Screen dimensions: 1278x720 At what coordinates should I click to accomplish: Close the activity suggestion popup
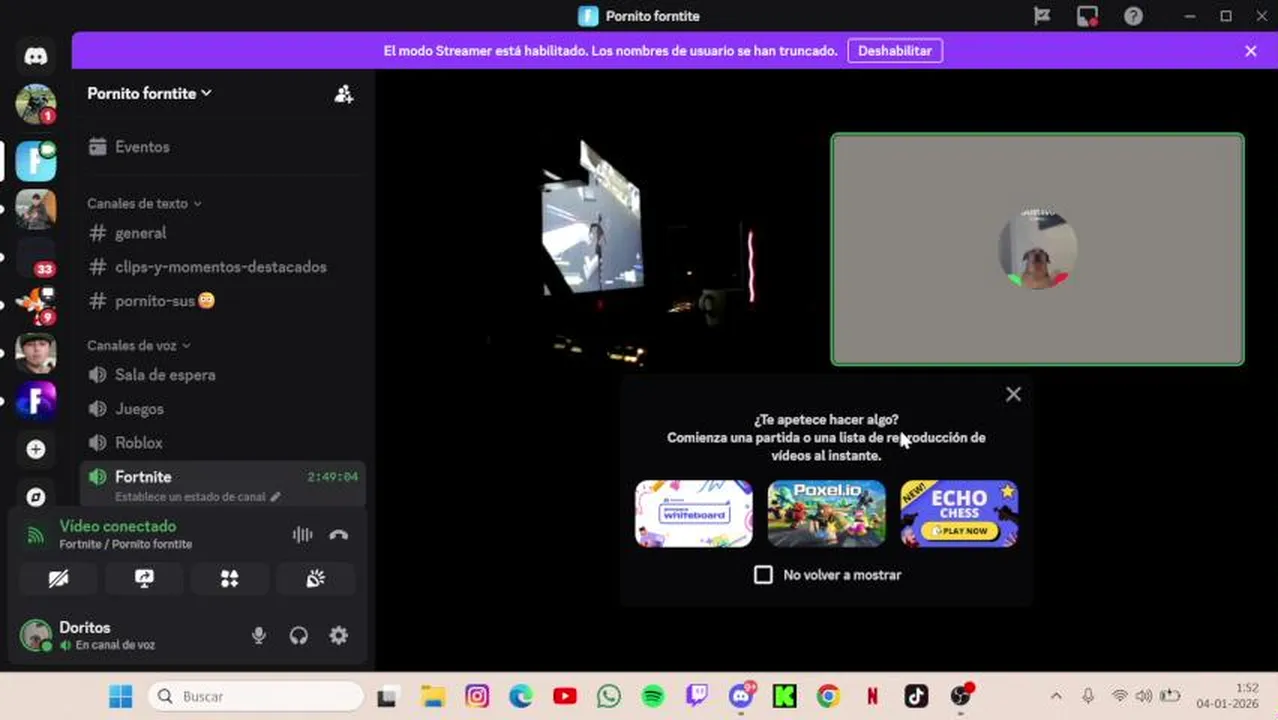coord(1013,394)
